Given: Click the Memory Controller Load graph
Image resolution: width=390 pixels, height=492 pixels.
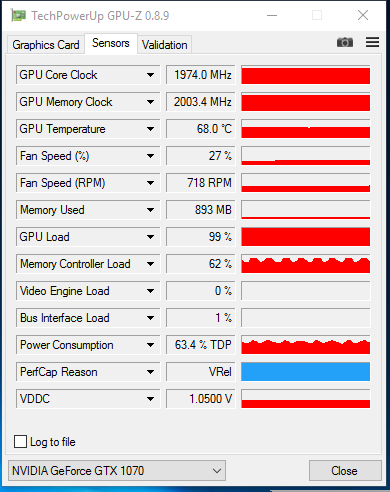Looking at the screenshot, I should point(306,264).
